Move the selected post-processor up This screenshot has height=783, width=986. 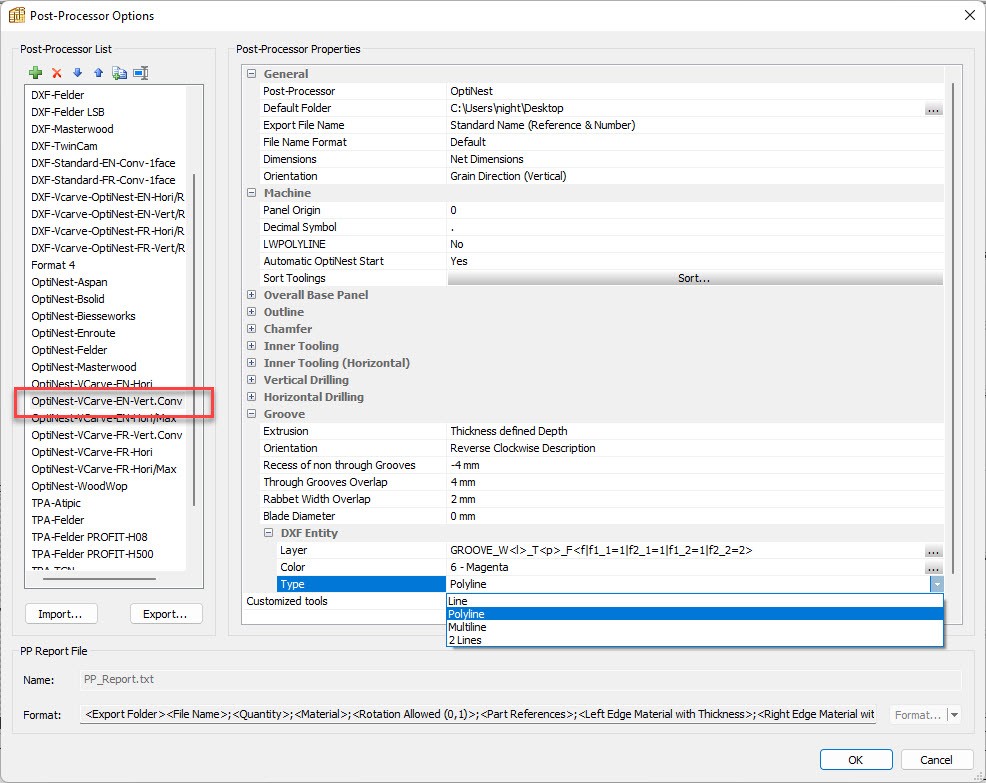[x=98, y=73]
